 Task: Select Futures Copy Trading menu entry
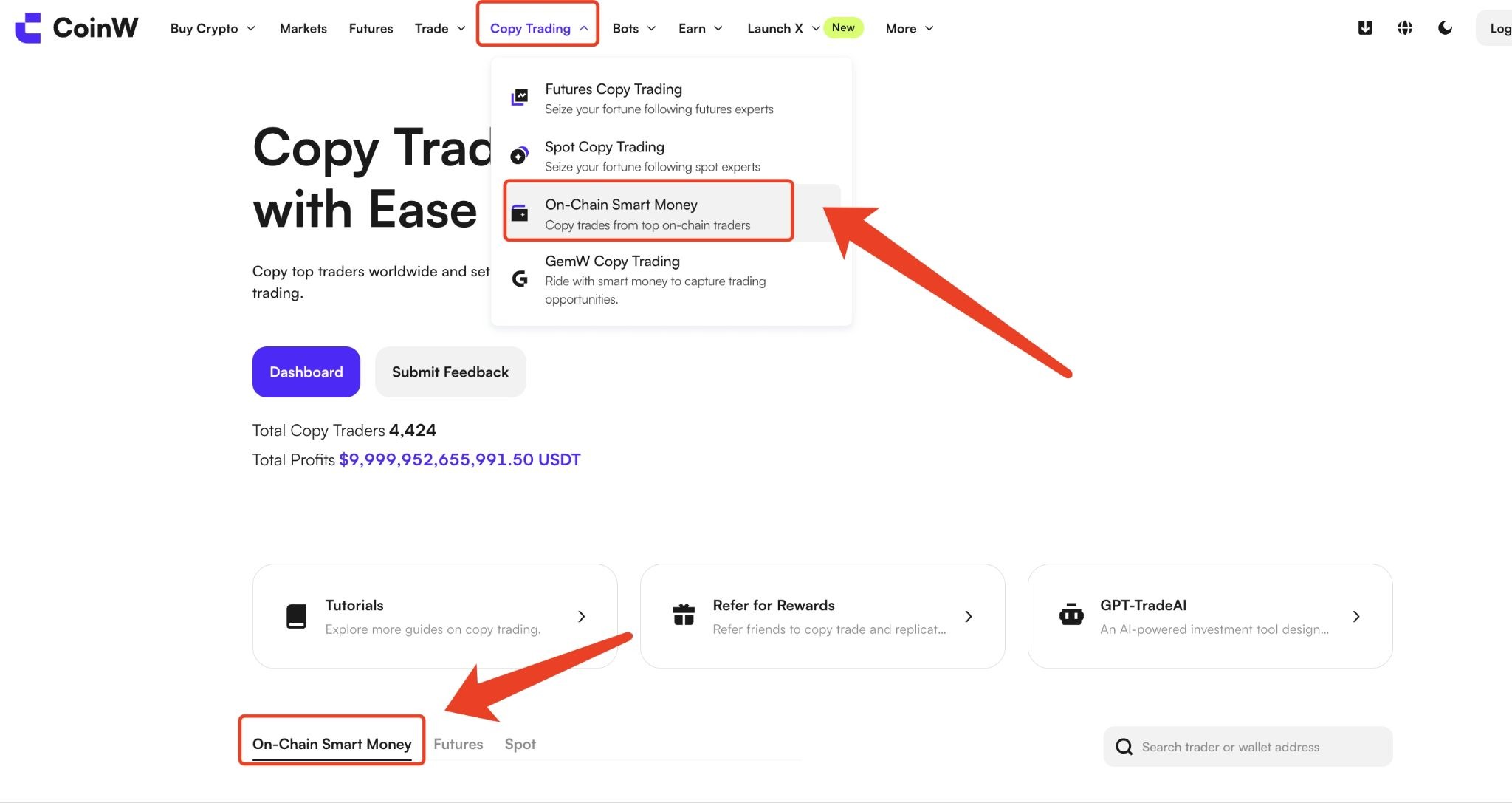pos(671,98)
